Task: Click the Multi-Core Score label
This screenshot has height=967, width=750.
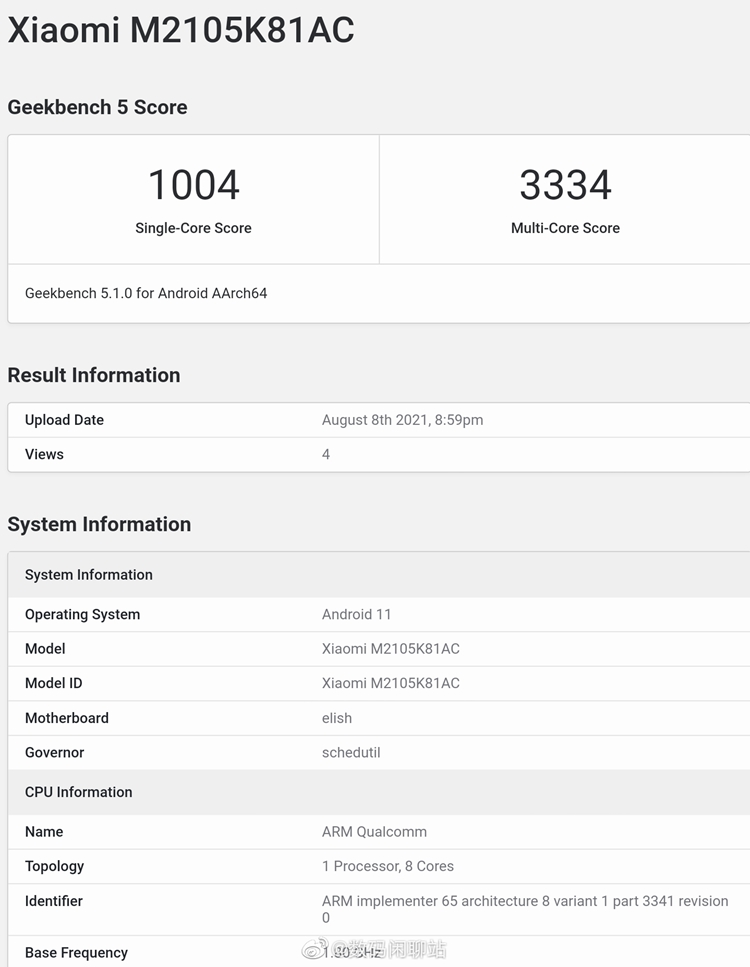Action: tap(566, 228)
